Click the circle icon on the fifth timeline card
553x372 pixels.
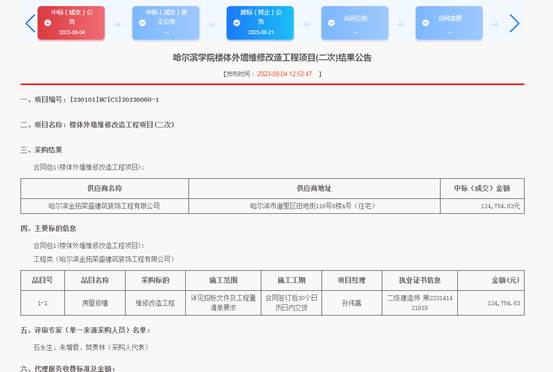(x=426, y=23)
